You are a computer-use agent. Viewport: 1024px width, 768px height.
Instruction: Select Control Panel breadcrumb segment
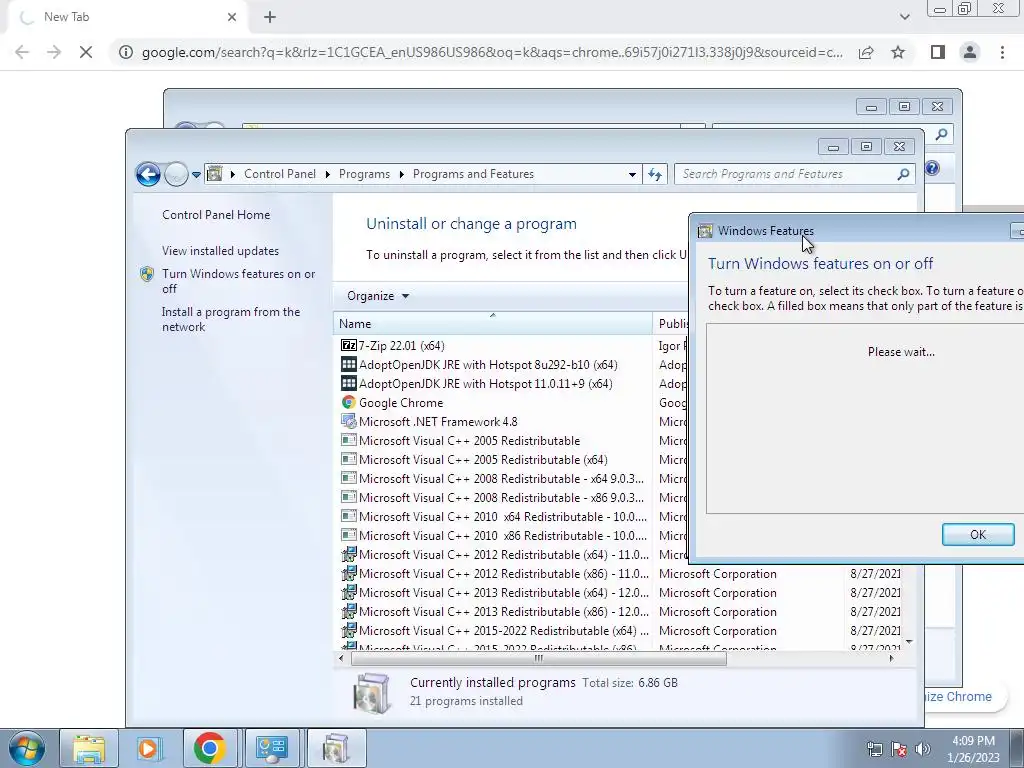[280, 174]
